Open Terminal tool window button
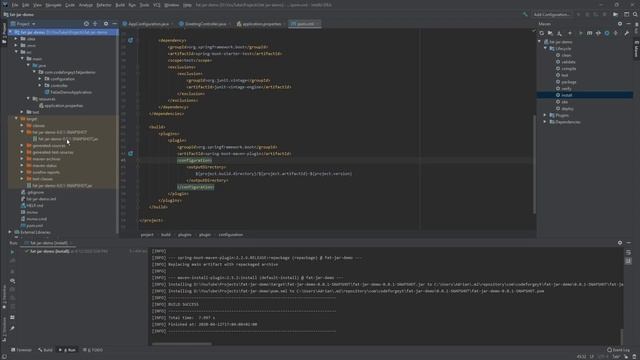Screen dimensions: 640x360 21,350
